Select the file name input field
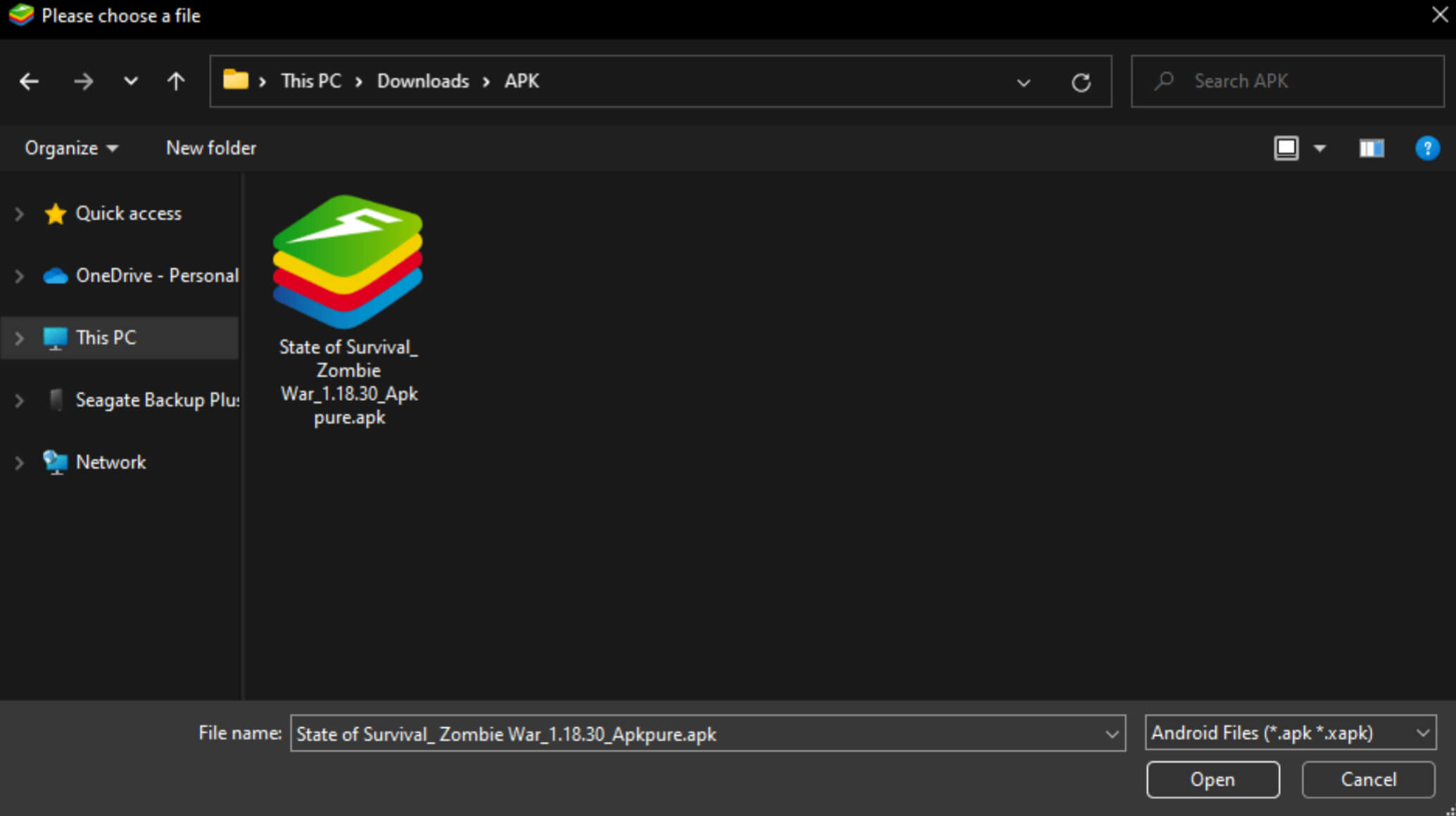The height and width of the screenshot is (816, 1456). 707,733
